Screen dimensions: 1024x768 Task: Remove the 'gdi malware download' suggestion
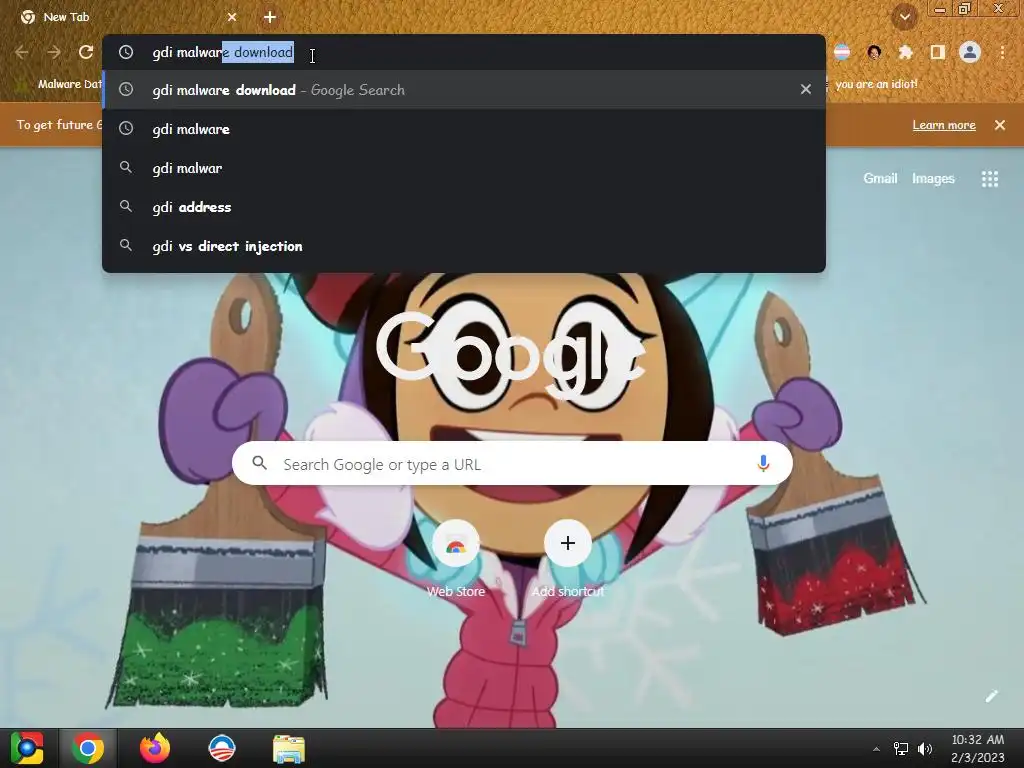click(805, 89)
